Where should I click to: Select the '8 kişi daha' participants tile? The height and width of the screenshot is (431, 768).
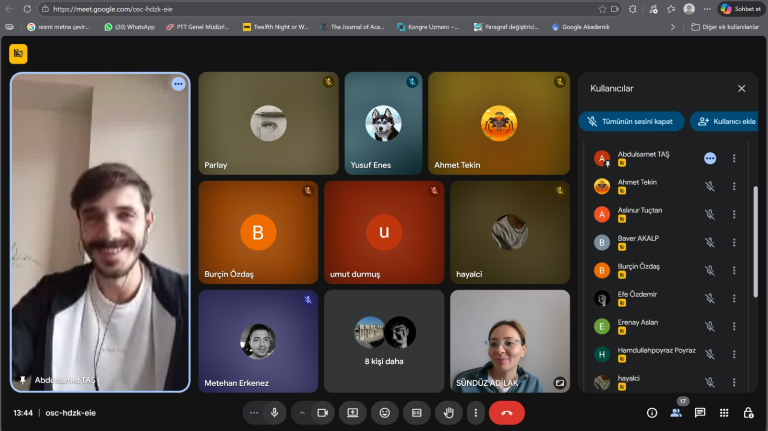click(x=384, y=340)
